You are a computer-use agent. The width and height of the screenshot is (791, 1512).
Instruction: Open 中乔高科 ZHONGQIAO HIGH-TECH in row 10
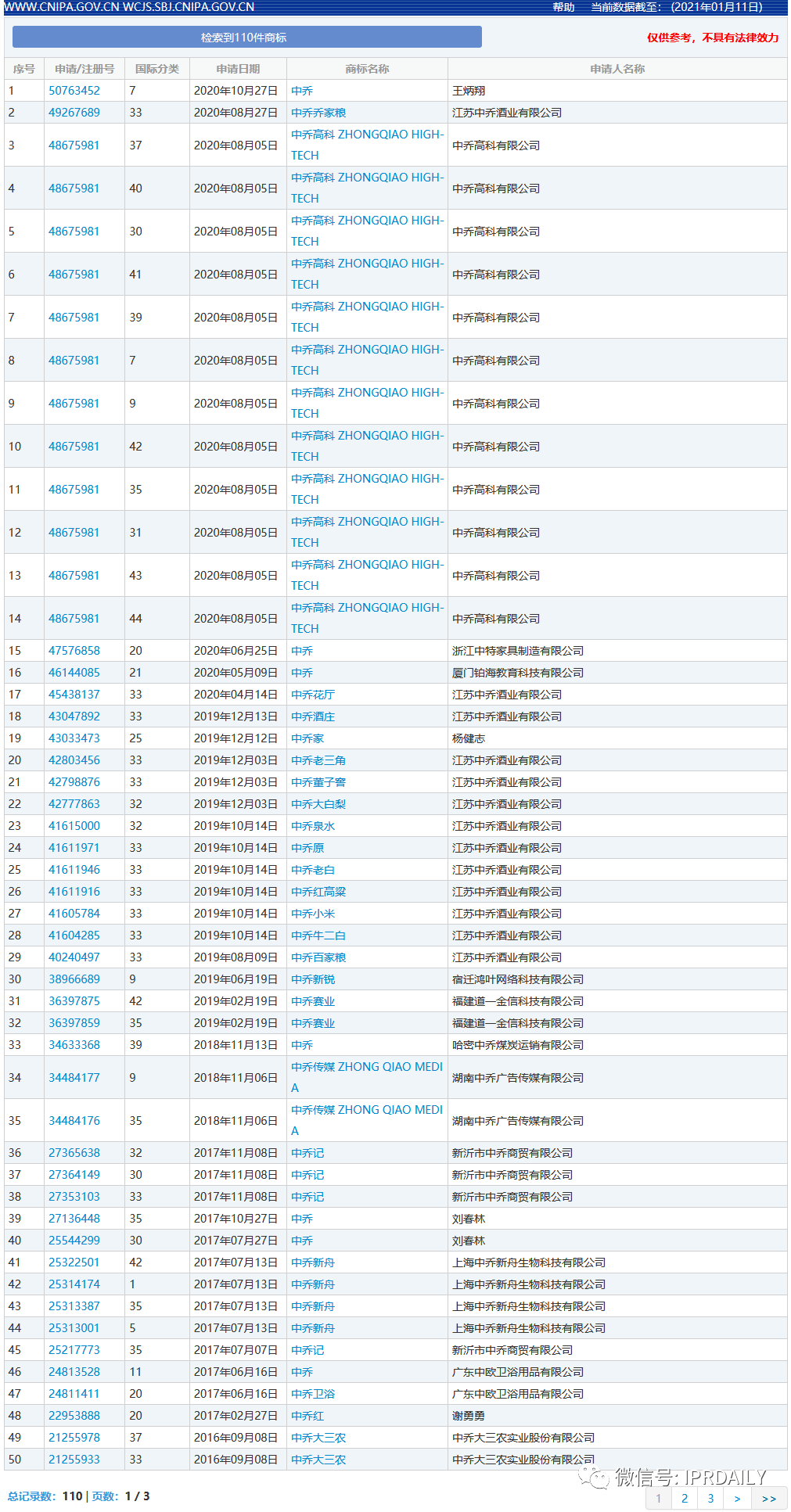pos(367,446)
